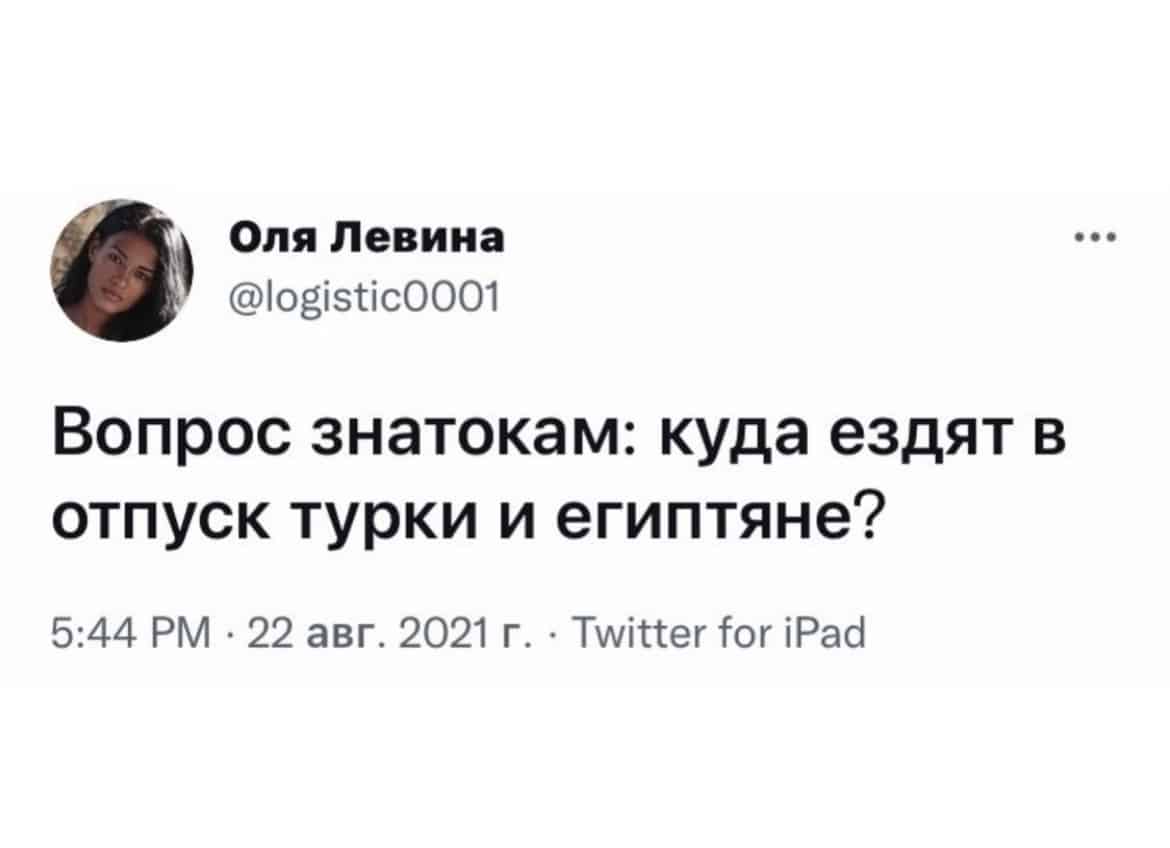
Task: Click Оля Левина's profile avatar photo
Action: click(122, 269)
